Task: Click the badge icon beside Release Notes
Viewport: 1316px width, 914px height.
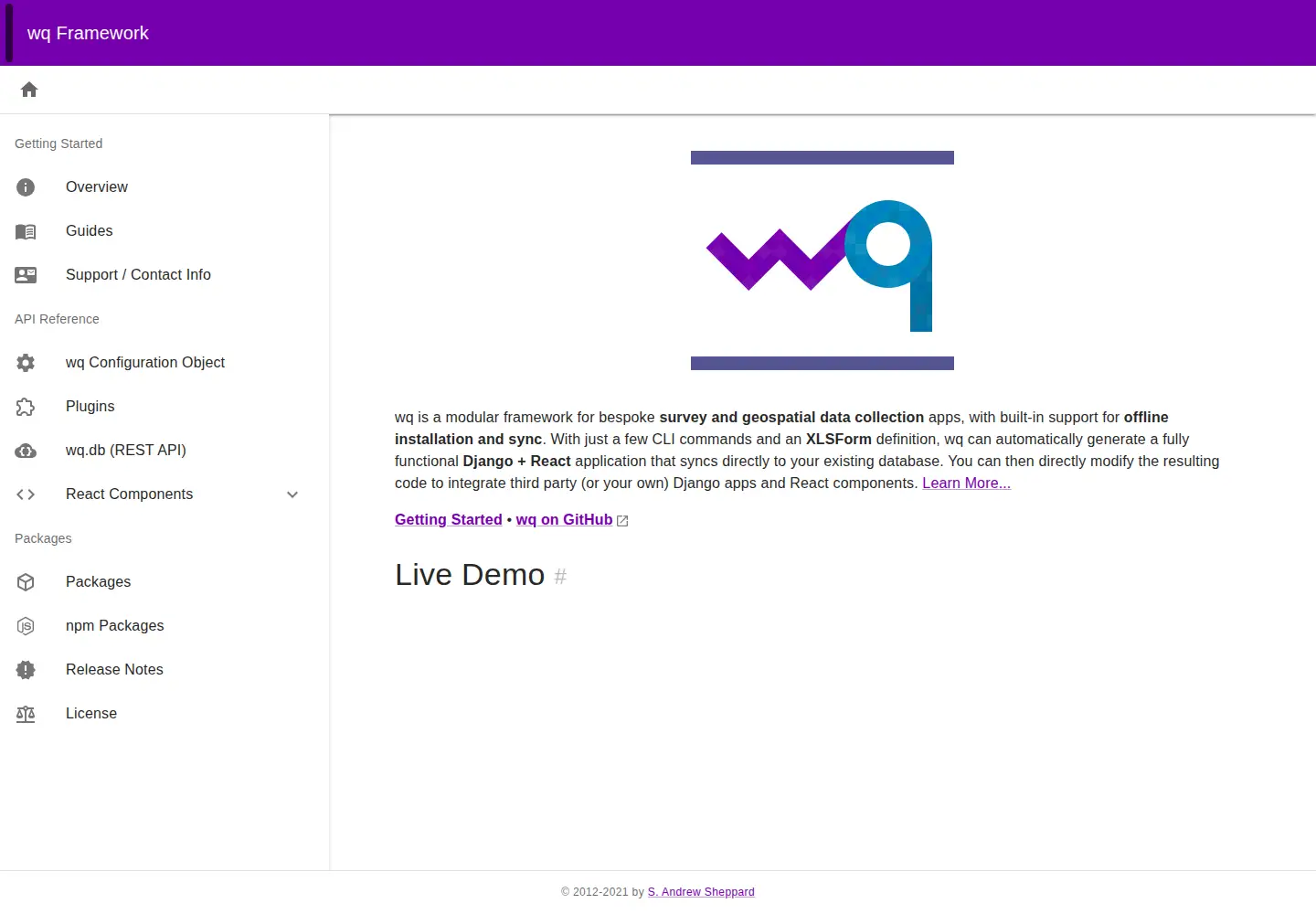Action: click(26, 670)
